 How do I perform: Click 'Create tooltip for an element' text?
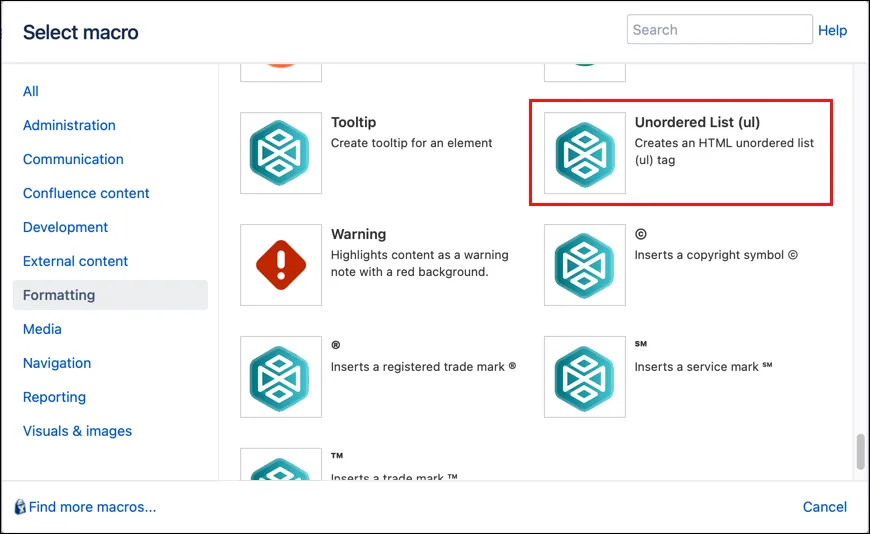[x=412, y=143]
